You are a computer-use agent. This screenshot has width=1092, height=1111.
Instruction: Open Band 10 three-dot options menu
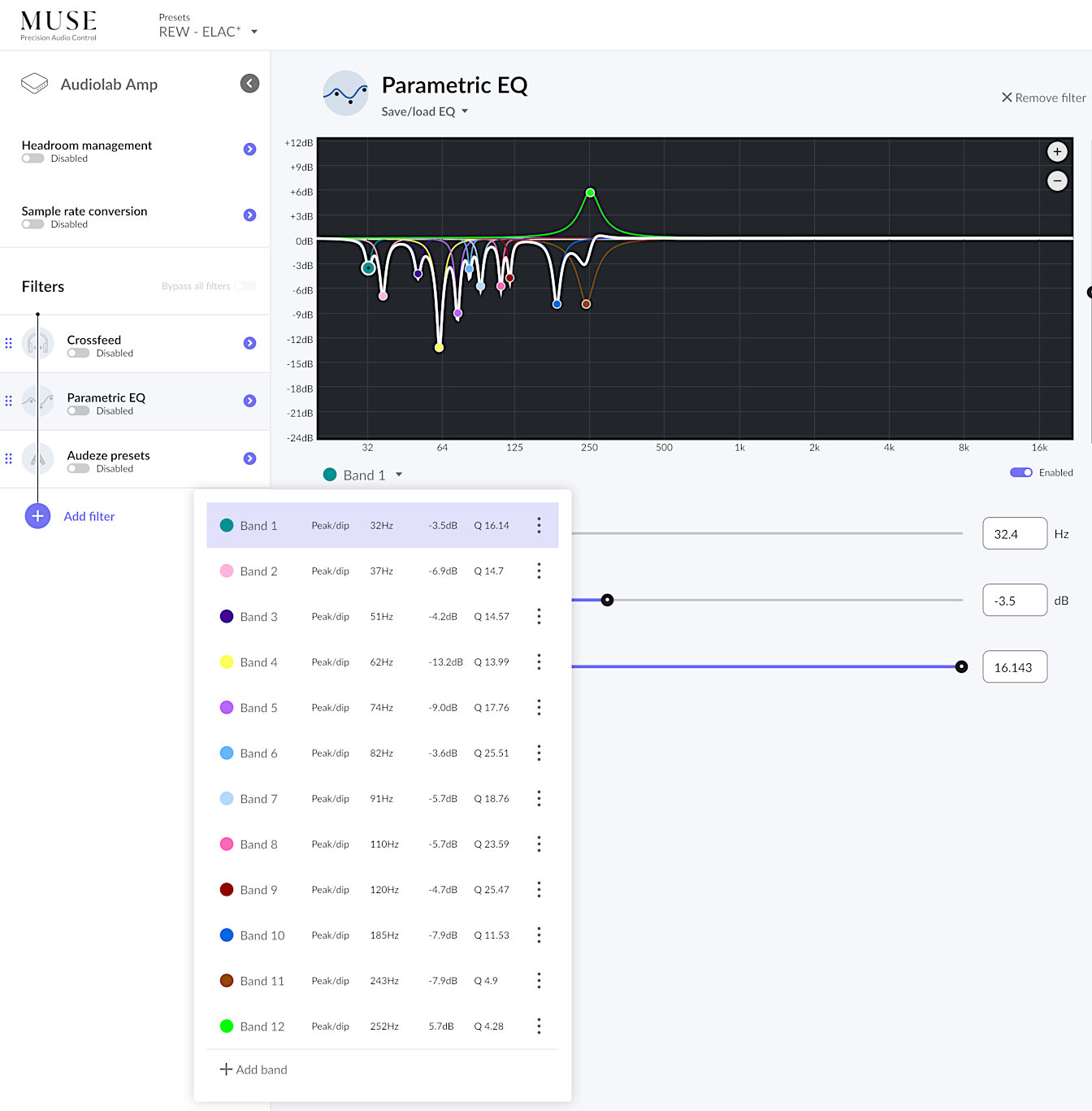[539, 935]
